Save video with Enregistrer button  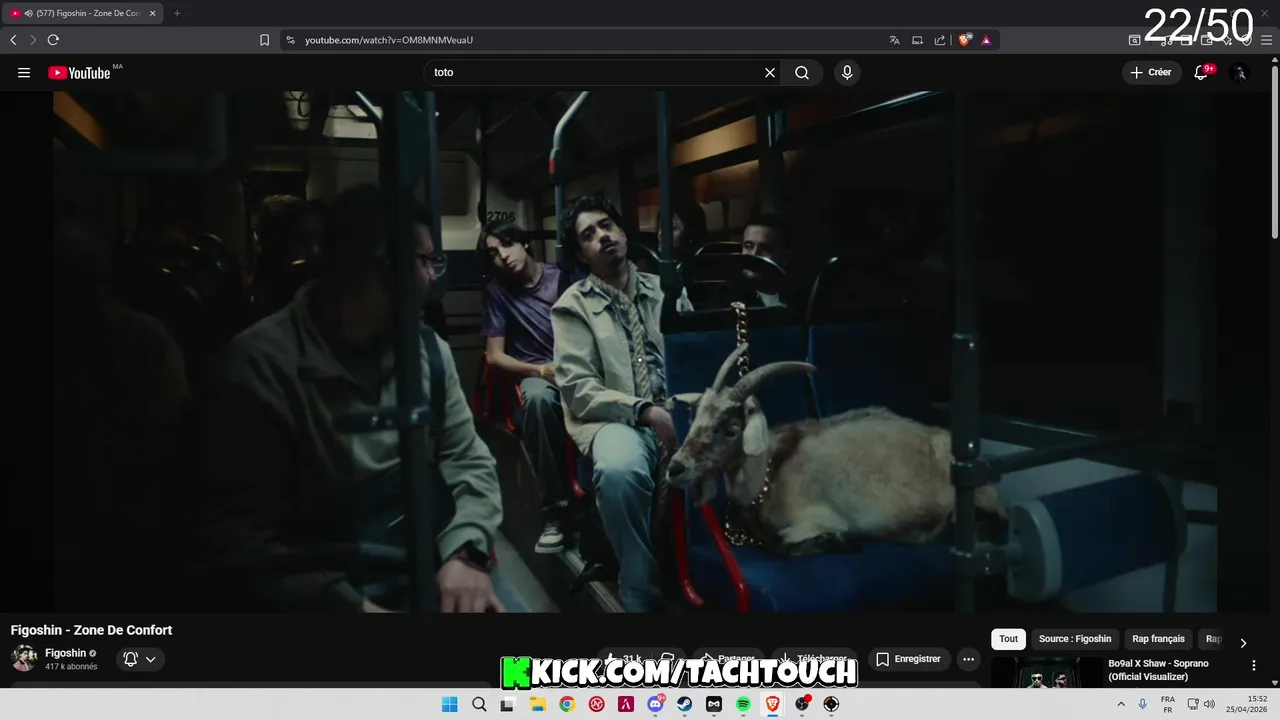pyautogui.click(x=909, y=659)
